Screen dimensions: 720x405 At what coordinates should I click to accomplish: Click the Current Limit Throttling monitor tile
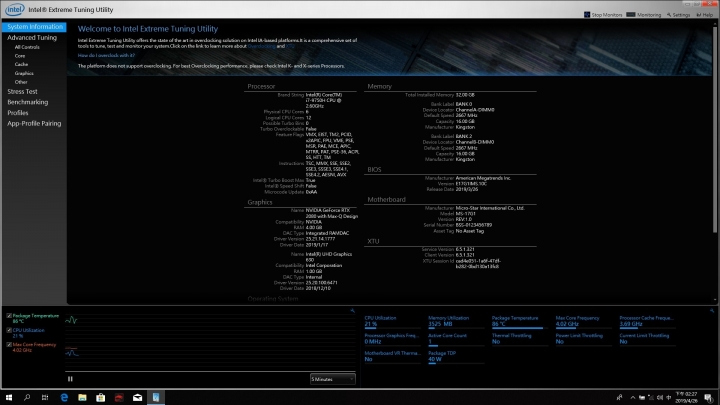[x=647, y=339]
